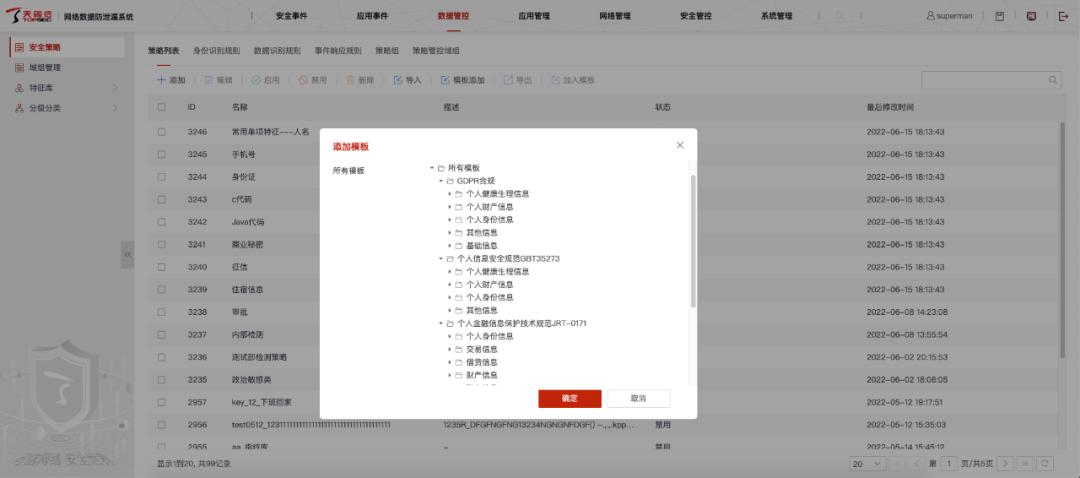Click the refresh icon in the pagination bar

click(x=1045, y=464)
